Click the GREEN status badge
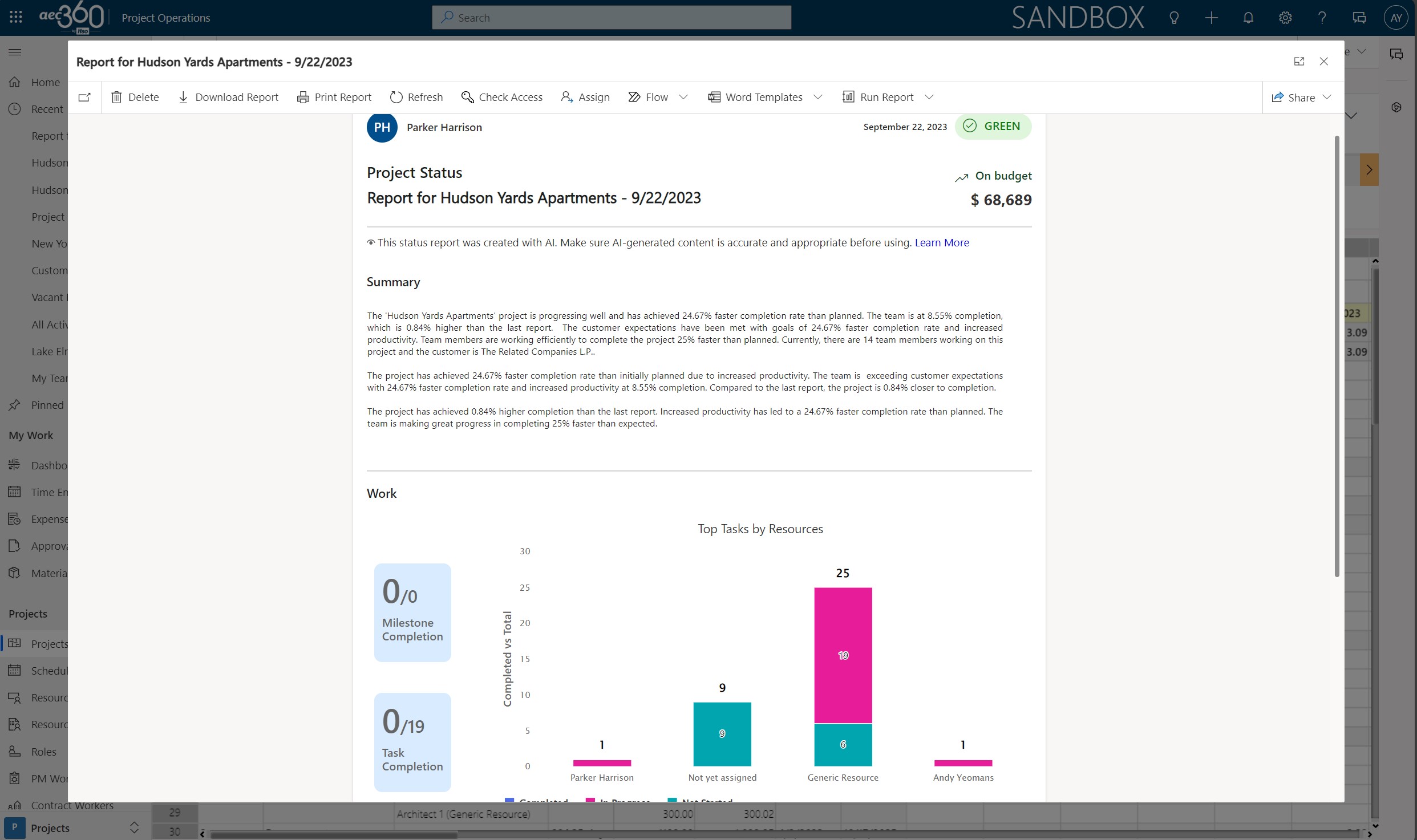Viewport: 1417px width, 840px height. 993,126
